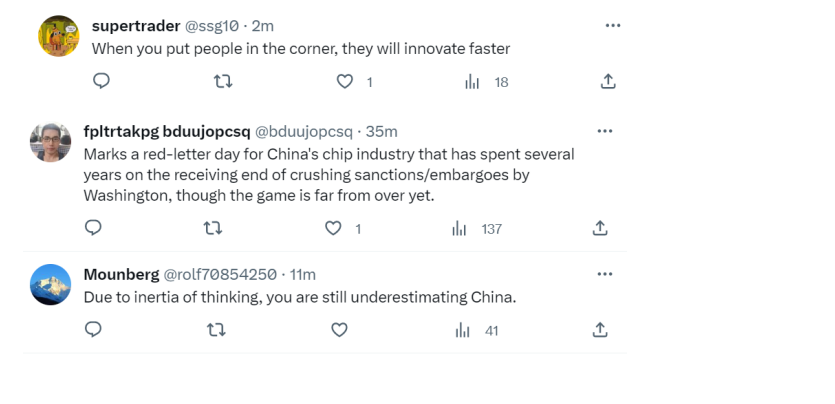
Task: Retweet Mounberg's post about underestimating China
Action: (215, 329)
